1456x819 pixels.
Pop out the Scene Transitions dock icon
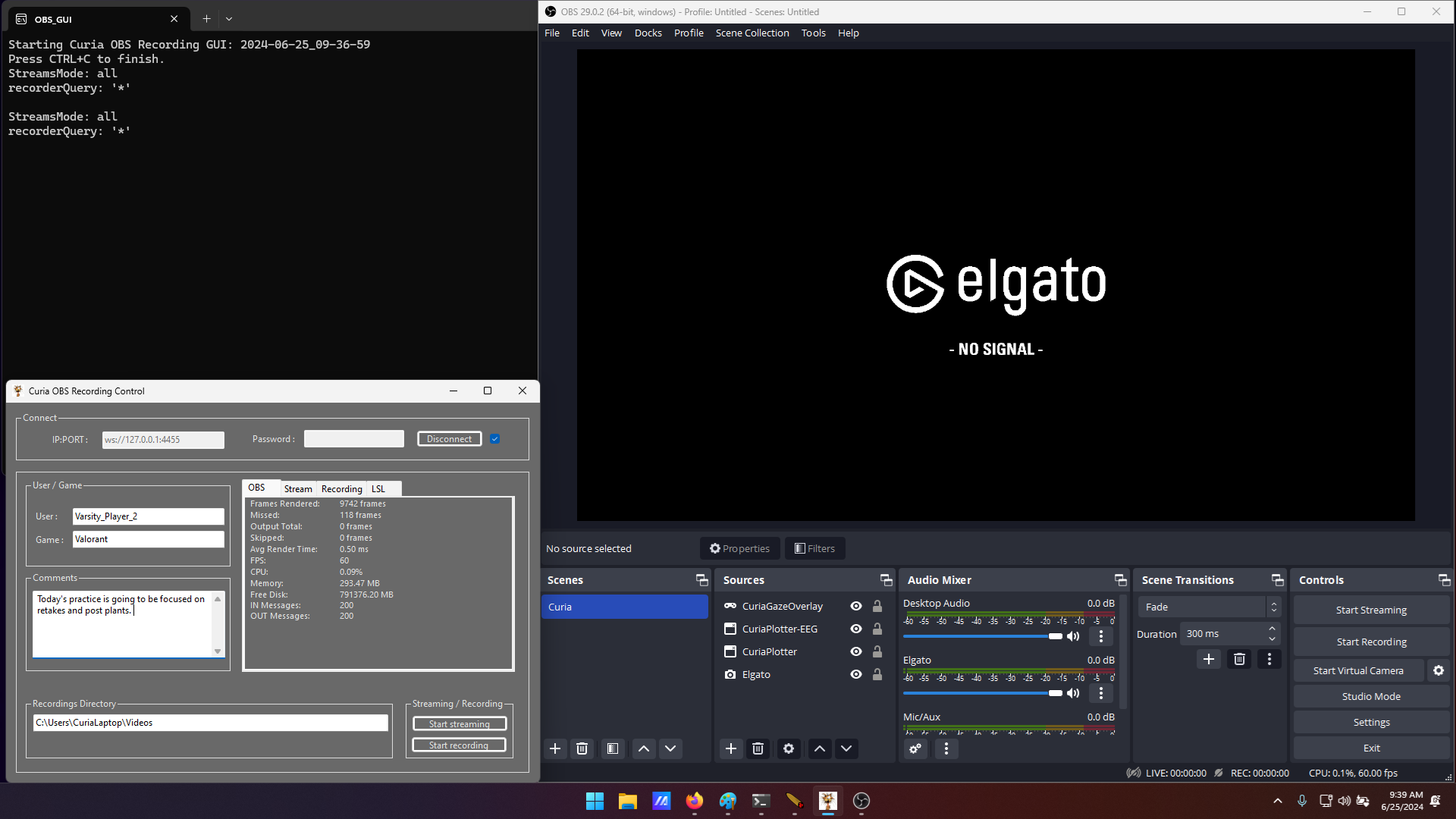[x=1278, y=580]
